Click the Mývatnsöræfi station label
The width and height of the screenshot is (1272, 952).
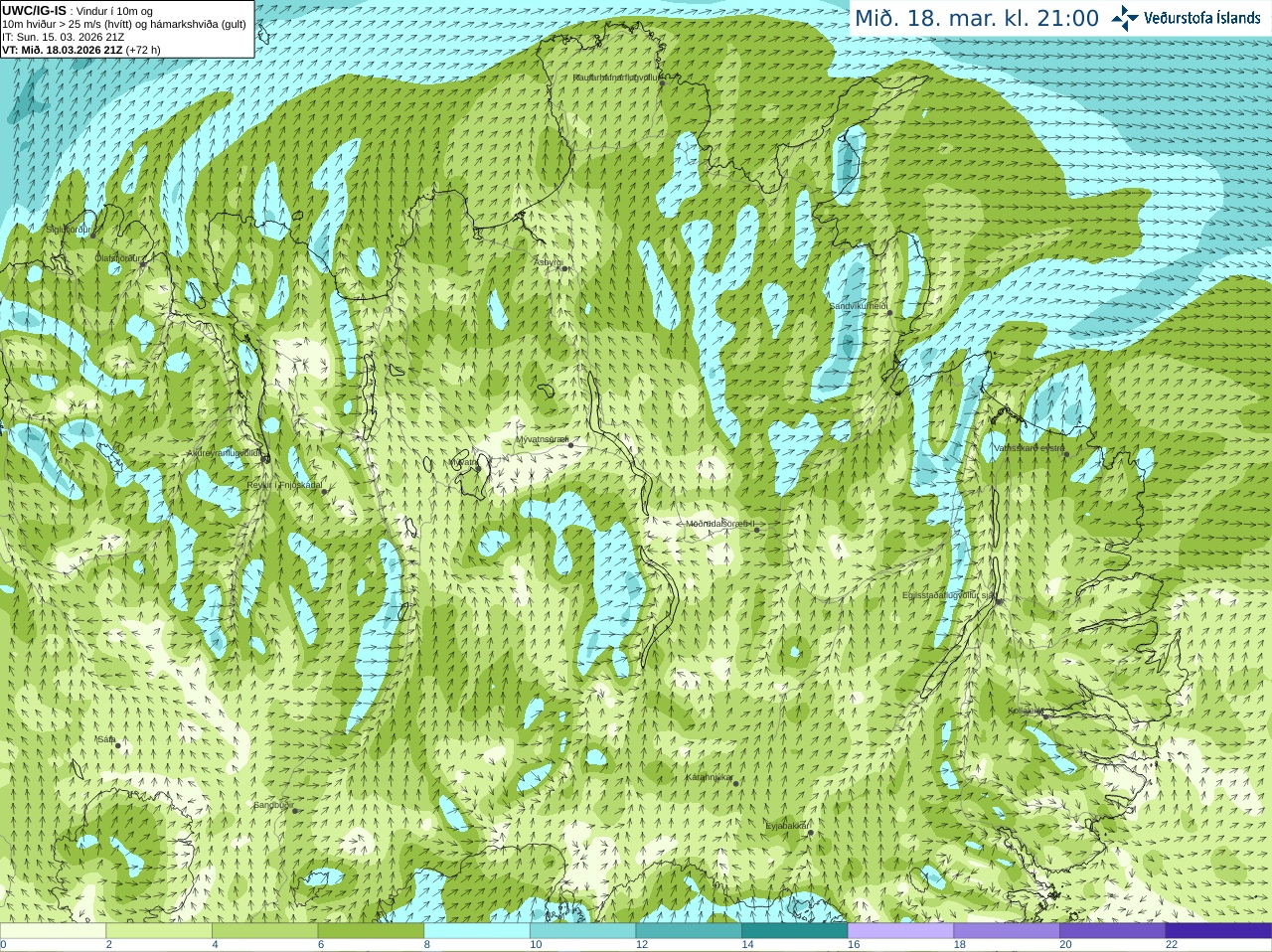[x=543, y=439]
